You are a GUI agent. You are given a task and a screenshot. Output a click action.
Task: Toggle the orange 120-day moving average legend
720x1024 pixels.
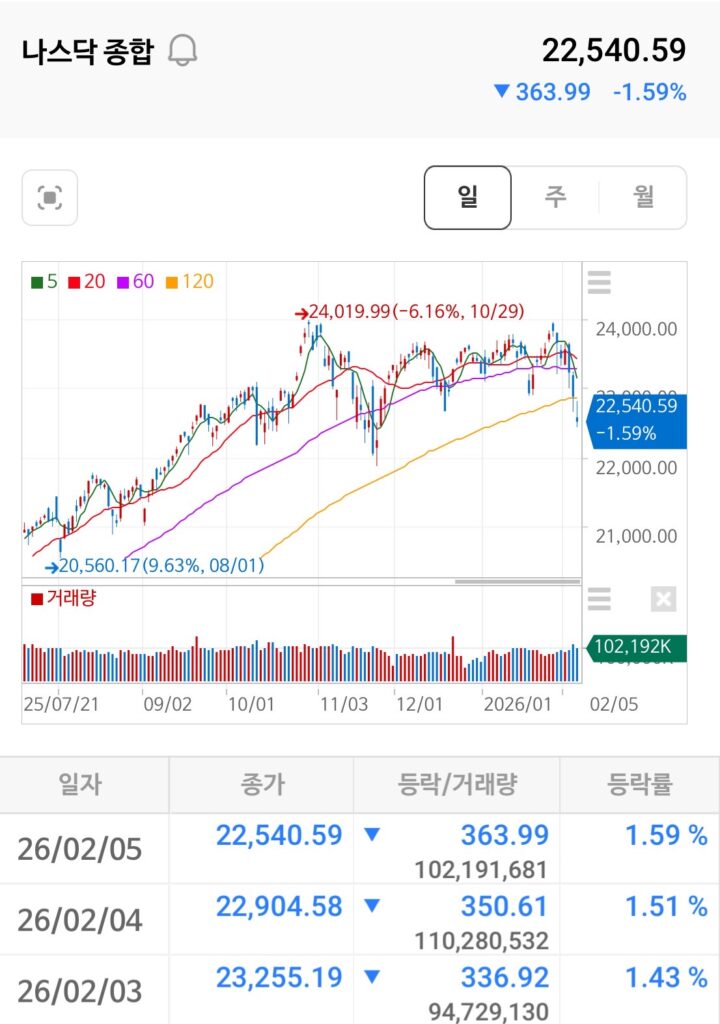coord(190,282)
